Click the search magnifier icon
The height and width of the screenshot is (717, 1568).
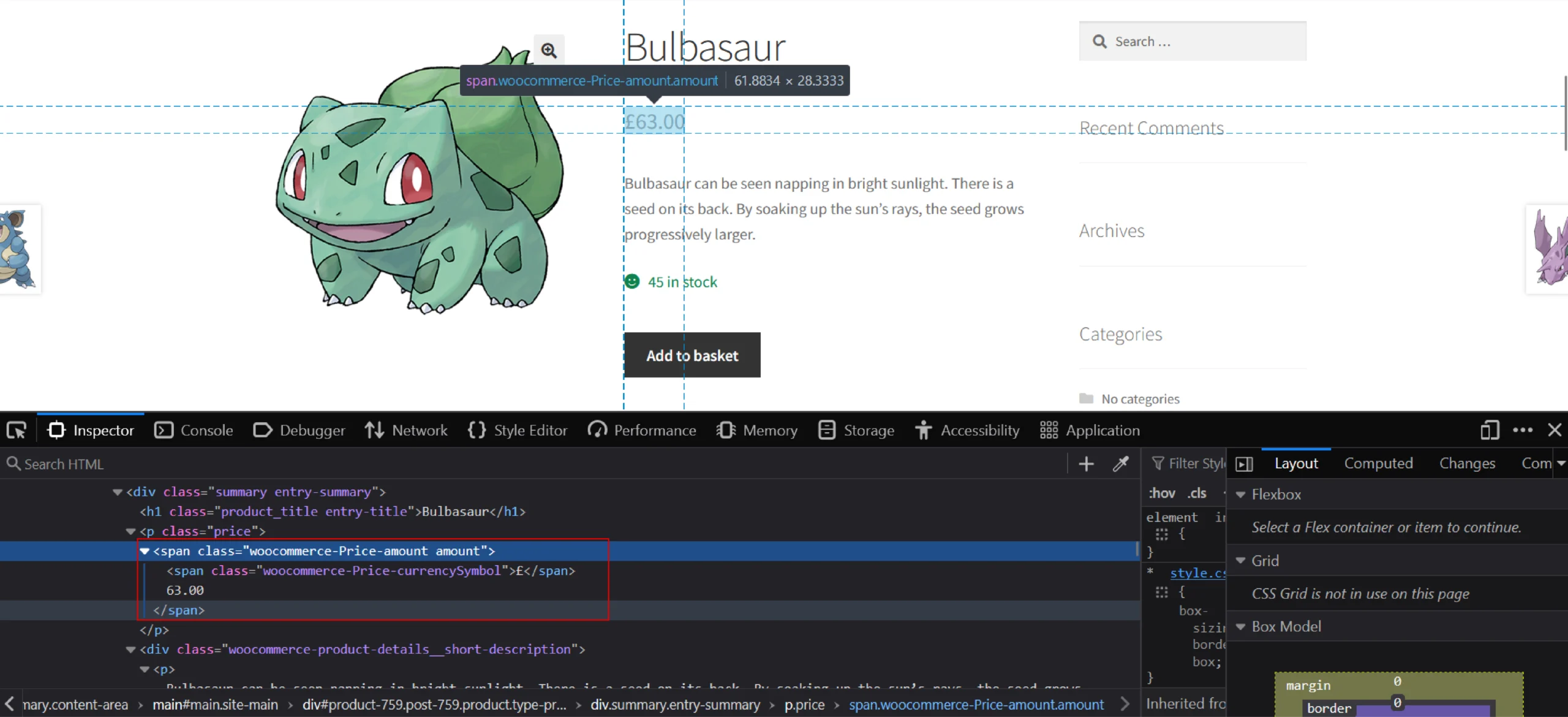coord(1099,42)
